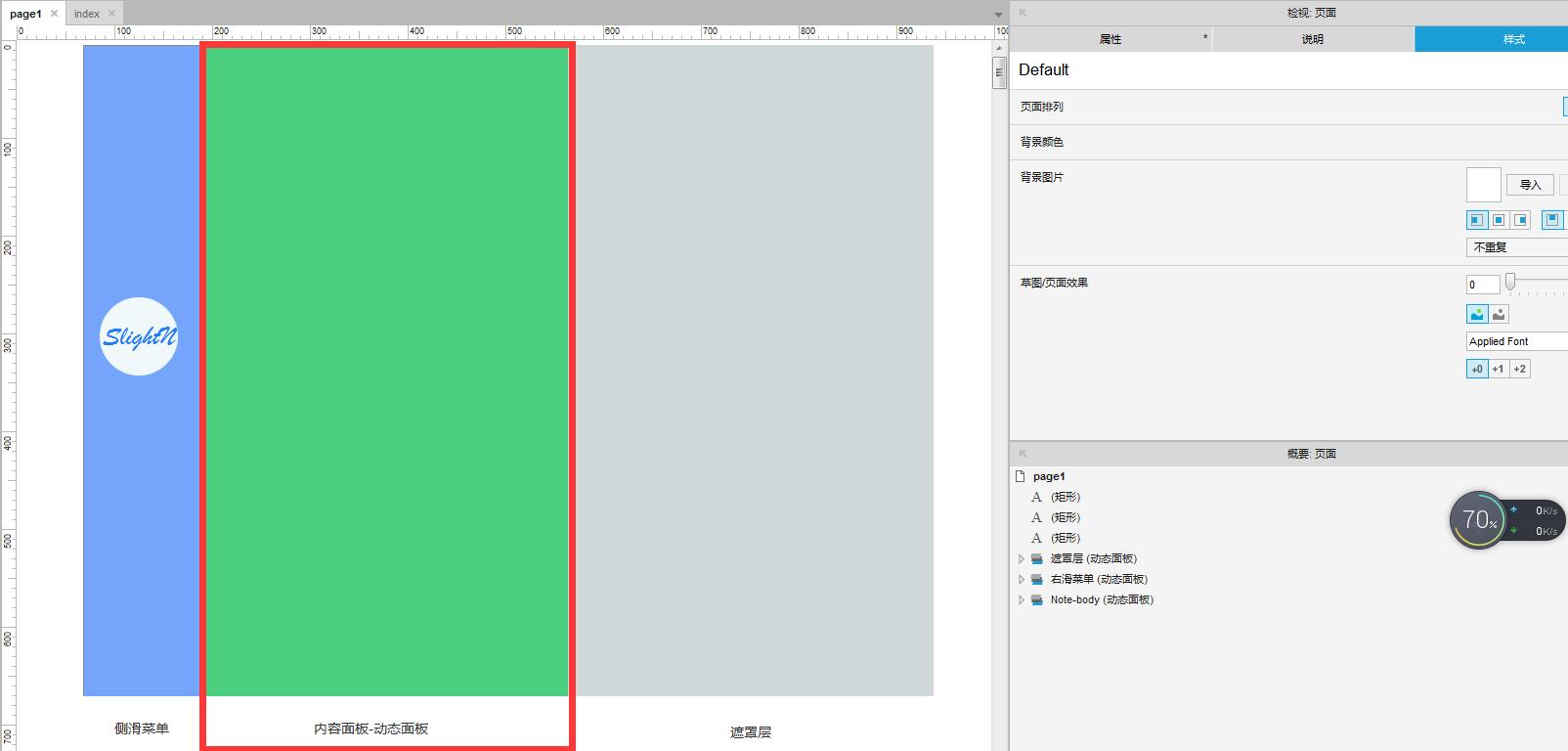The height and width of the screenshot is (751, 1568).
Task: Select the grayscale page effect icon
Action: 1500,314
